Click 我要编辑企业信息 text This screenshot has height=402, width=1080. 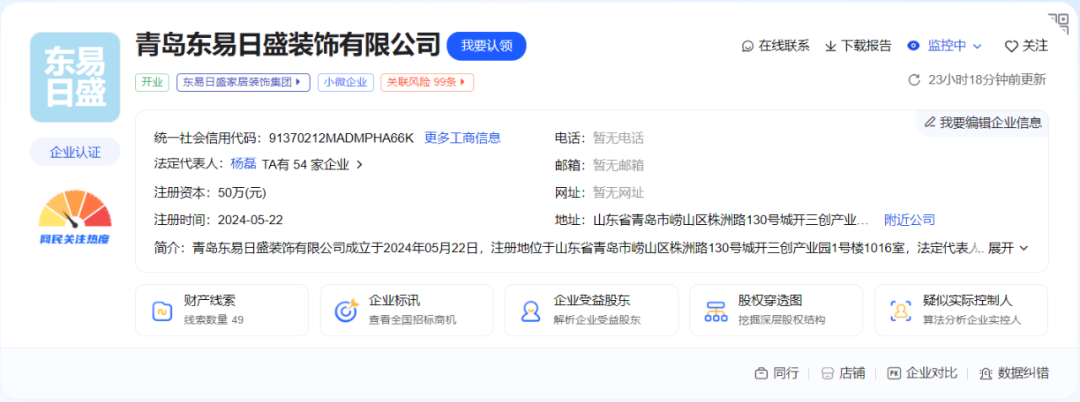990,123
